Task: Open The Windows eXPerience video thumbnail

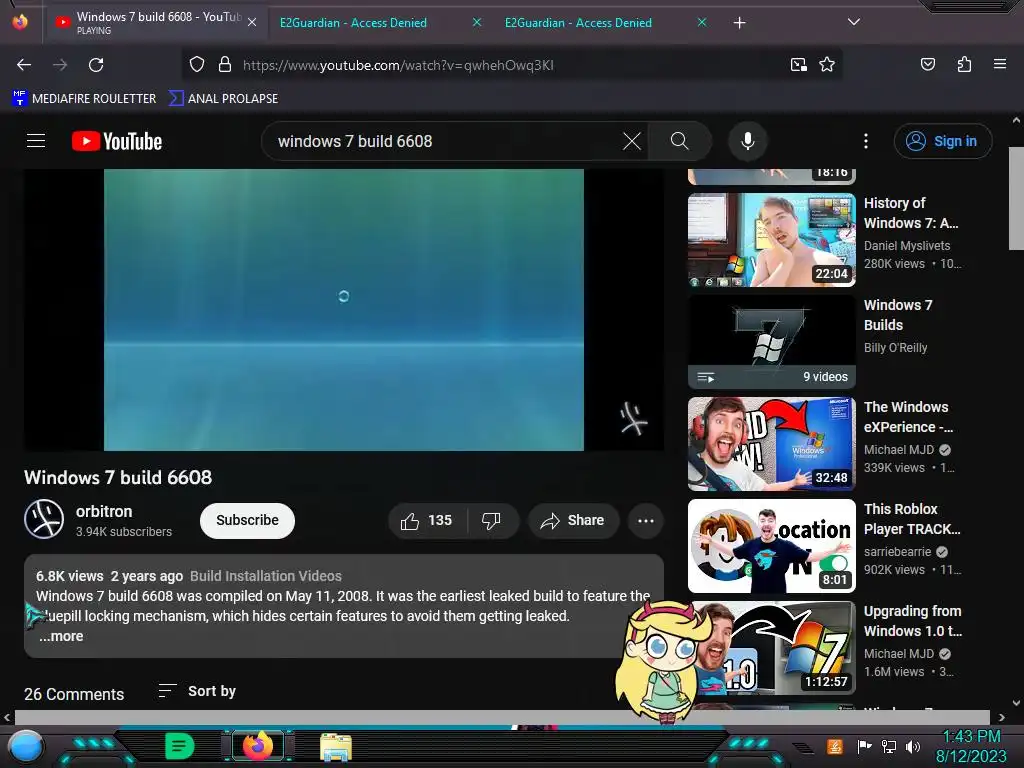Action: tap(771, 443)
